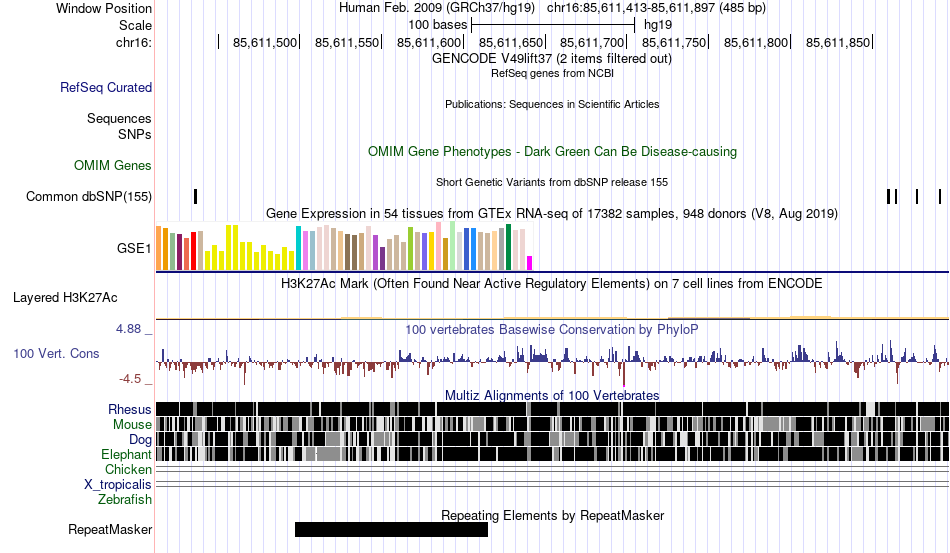Click the Scale ruler label
The width and height of the screenshot is (950, 553).
[135, 25]
